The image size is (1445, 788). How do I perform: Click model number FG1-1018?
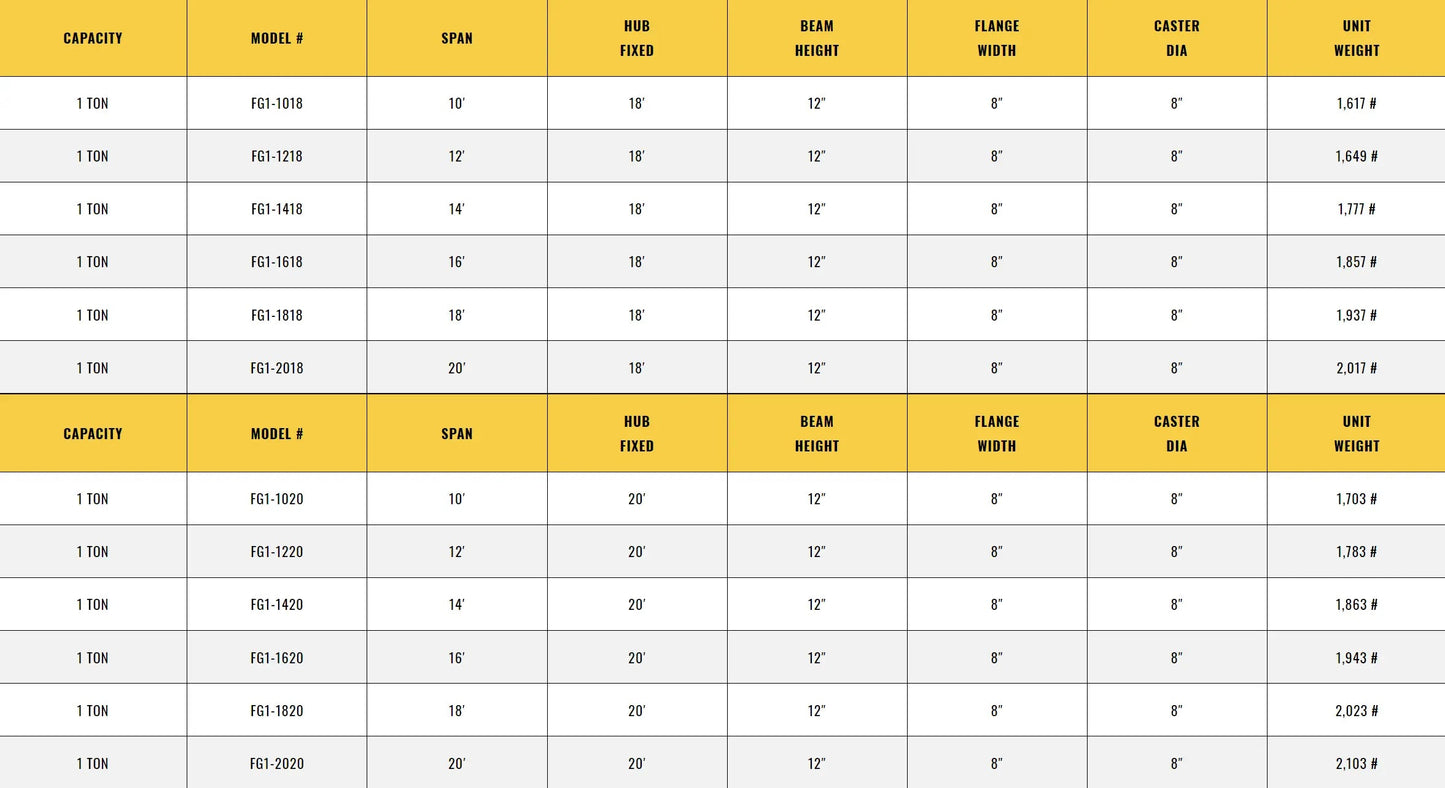(x=277, y=103)
